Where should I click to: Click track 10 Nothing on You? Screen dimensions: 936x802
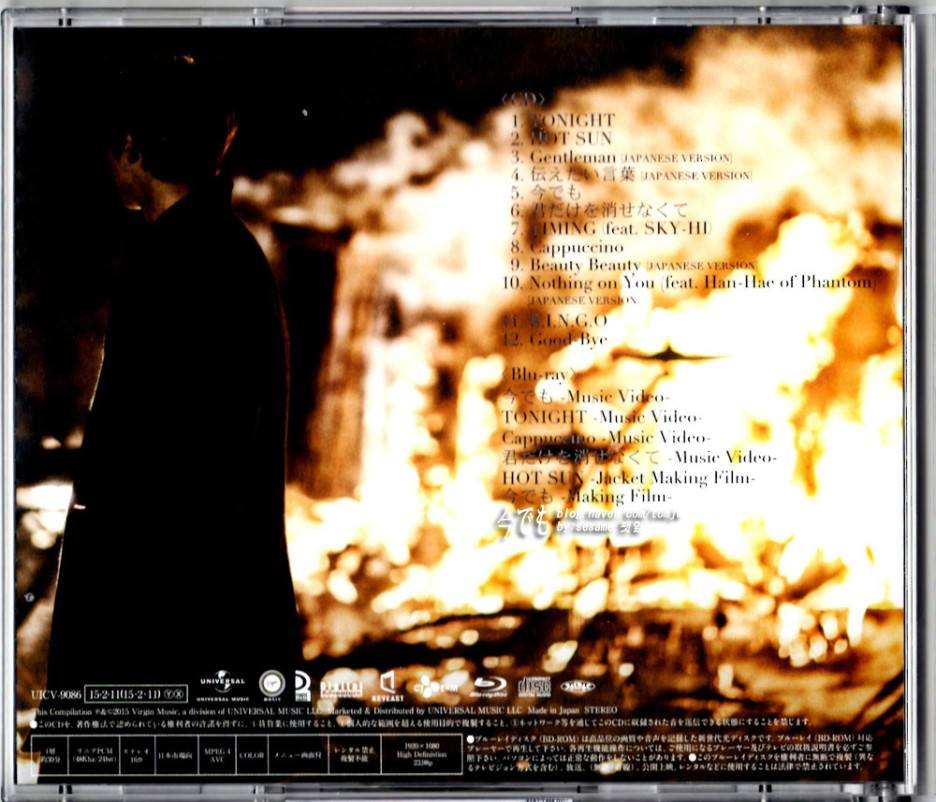689,290
